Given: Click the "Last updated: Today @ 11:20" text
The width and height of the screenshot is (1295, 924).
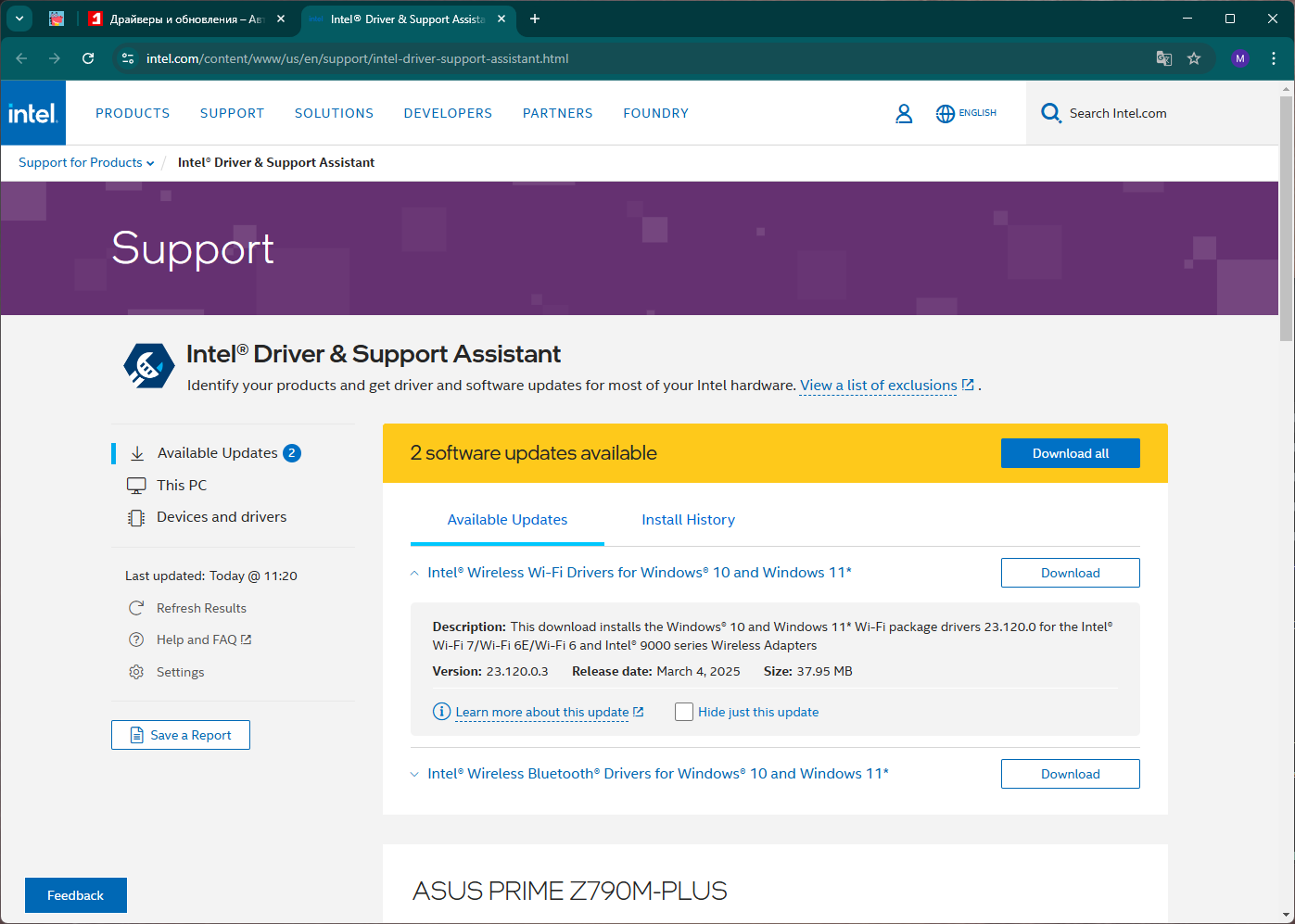Looking at the screenshot, I should pos(211,576).
